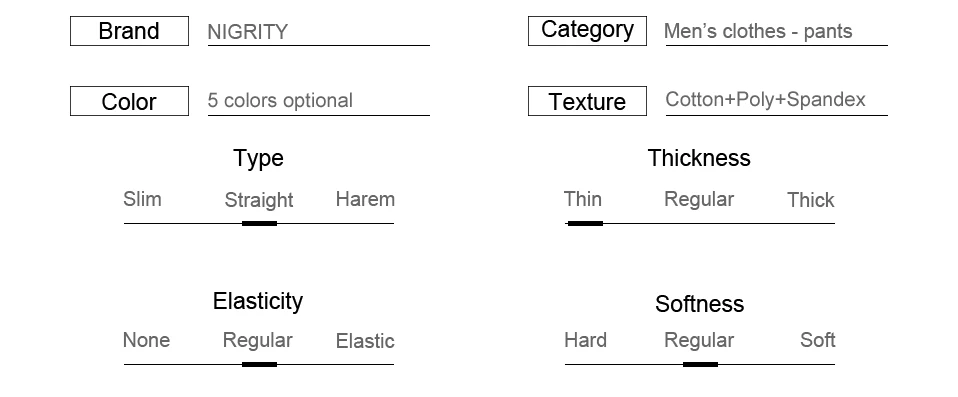Screen dimensions: 958x397
Task: Click the 5 colors optional field
Action: point(318,101)
